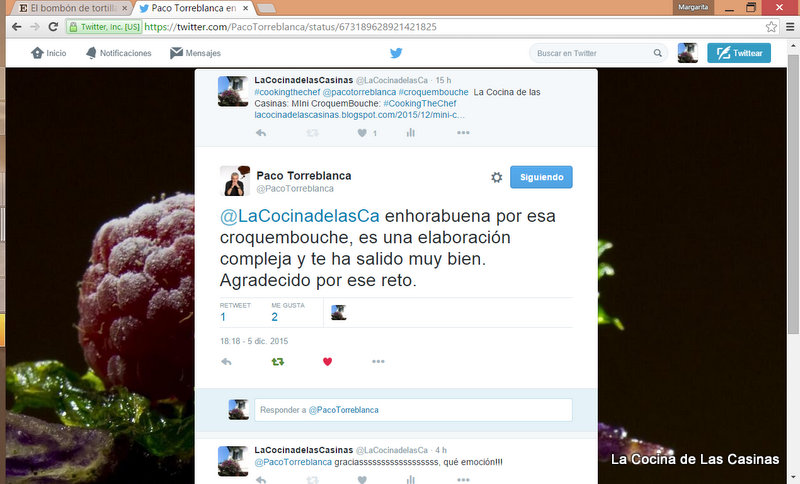This screenshot has height=484, width=800.
Task: Open the #croquembouche hashtag link
Action: [x=433, y=92]
